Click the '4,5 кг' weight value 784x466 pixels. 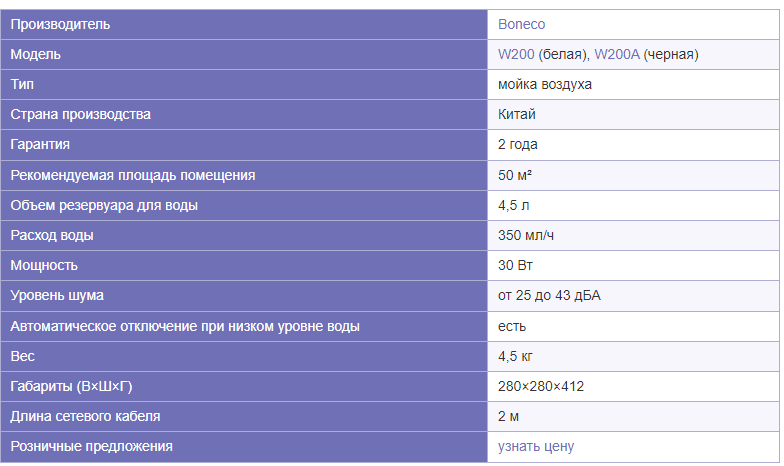[x=515, y=356]
